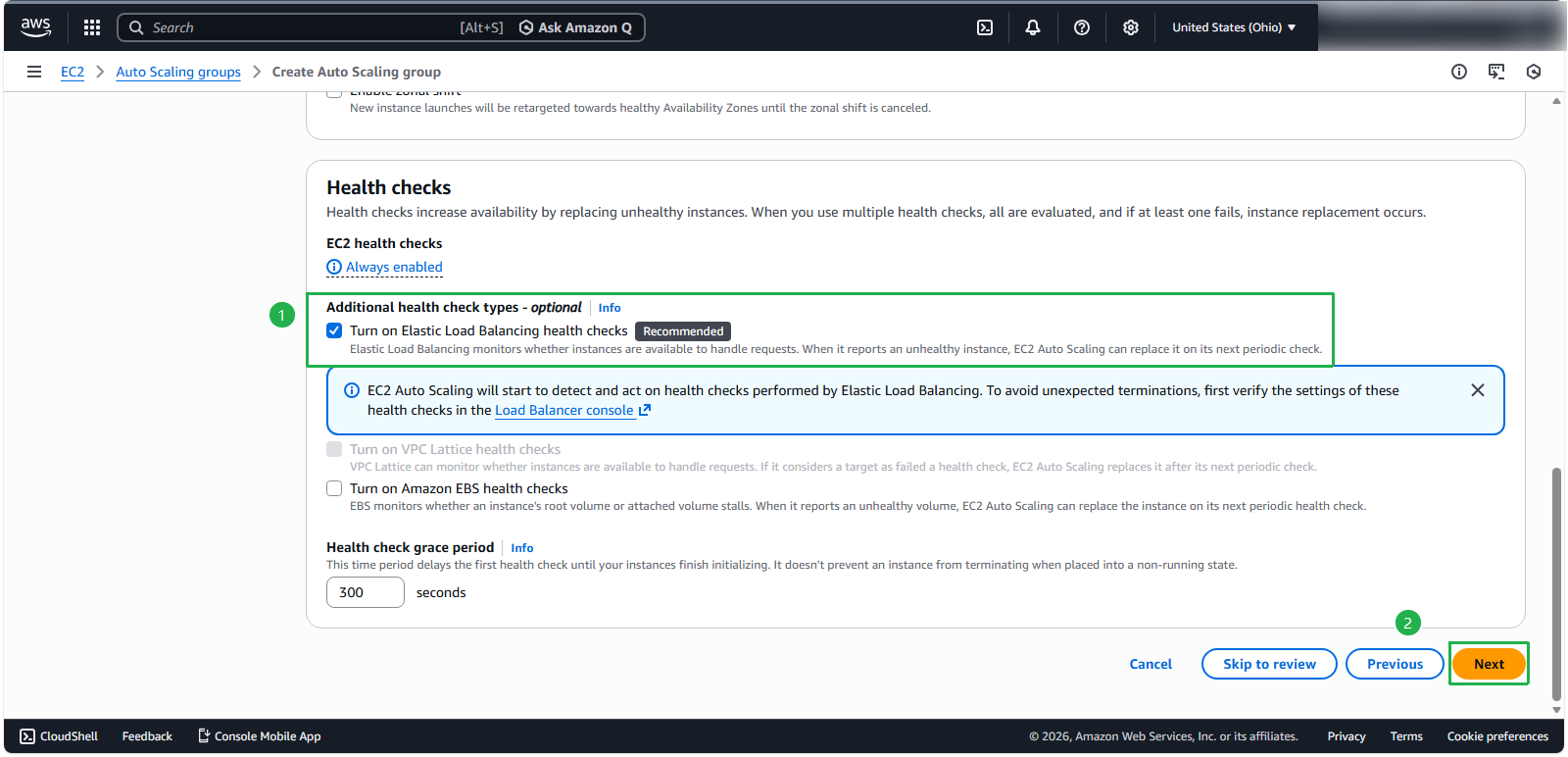Expand the United States (Ohio) region dropdown
This screenshot has width=1568, height=757.
pos(1234,27)
